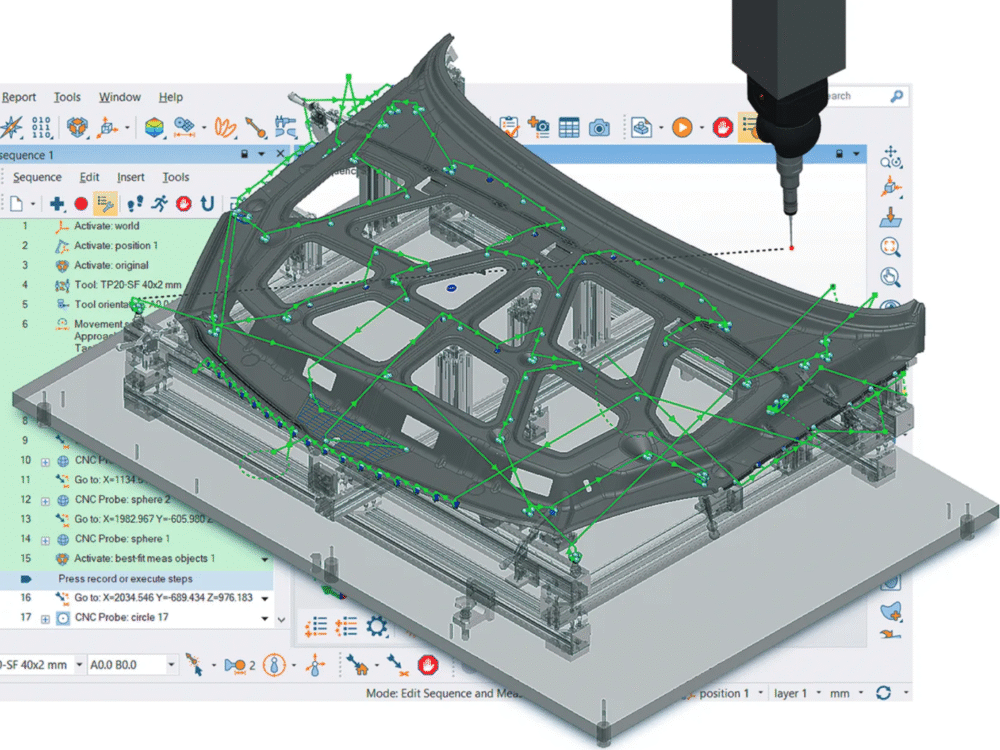Click the coordinate system axes icon
Screen dimensions: 1000x750
(x=107, y=127)
